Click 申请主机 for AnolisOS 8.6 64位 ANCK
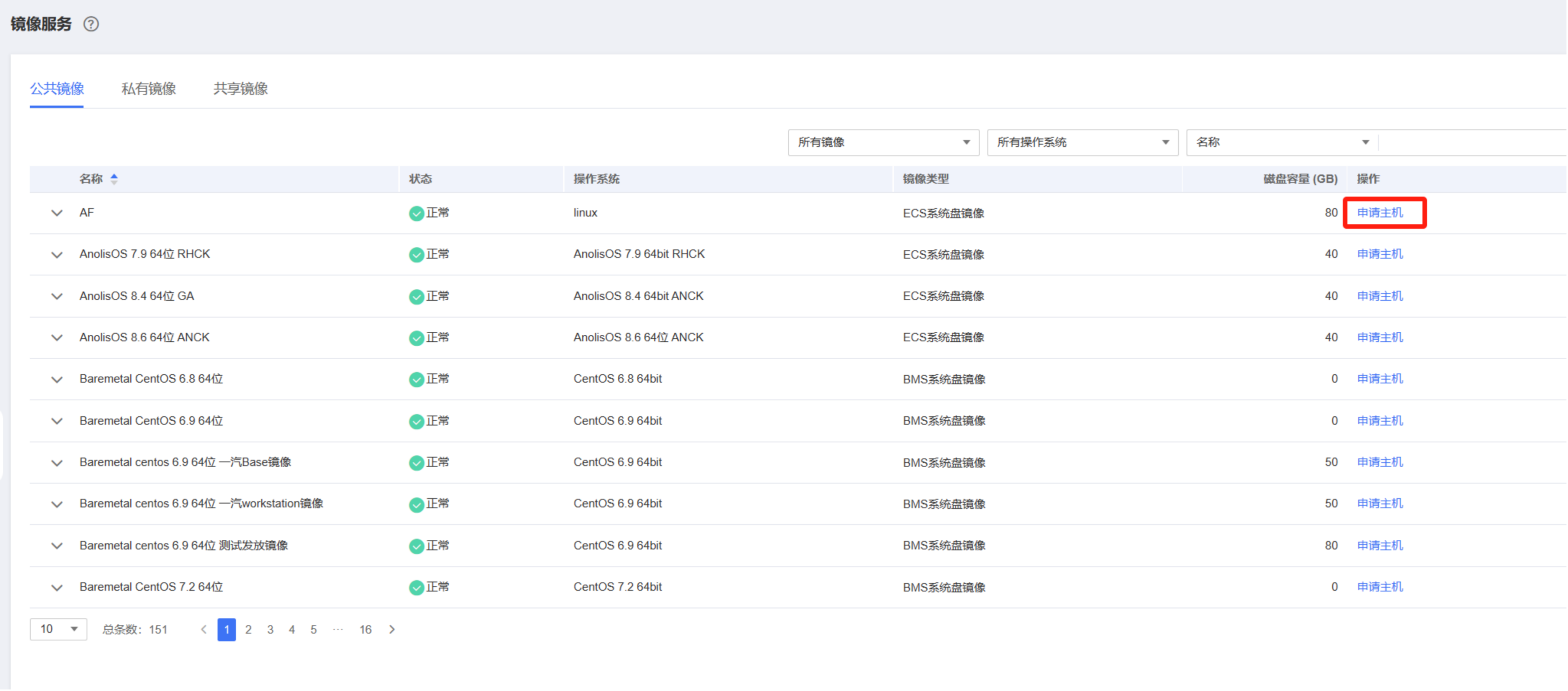Viewport: 1568px width, 691px height. pyautogui.click(x=1380, y=337)
